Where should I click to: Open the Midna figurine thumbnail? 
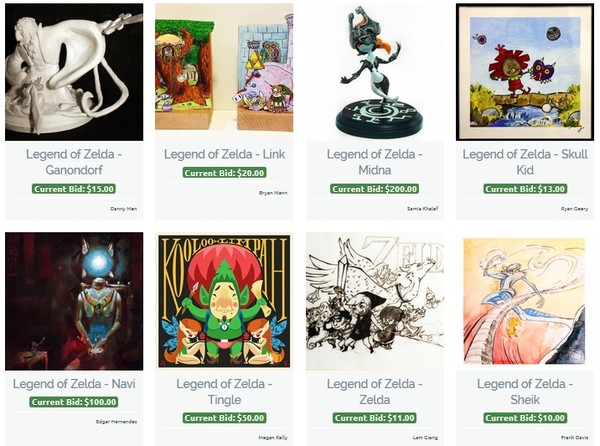tap(375, 72)
